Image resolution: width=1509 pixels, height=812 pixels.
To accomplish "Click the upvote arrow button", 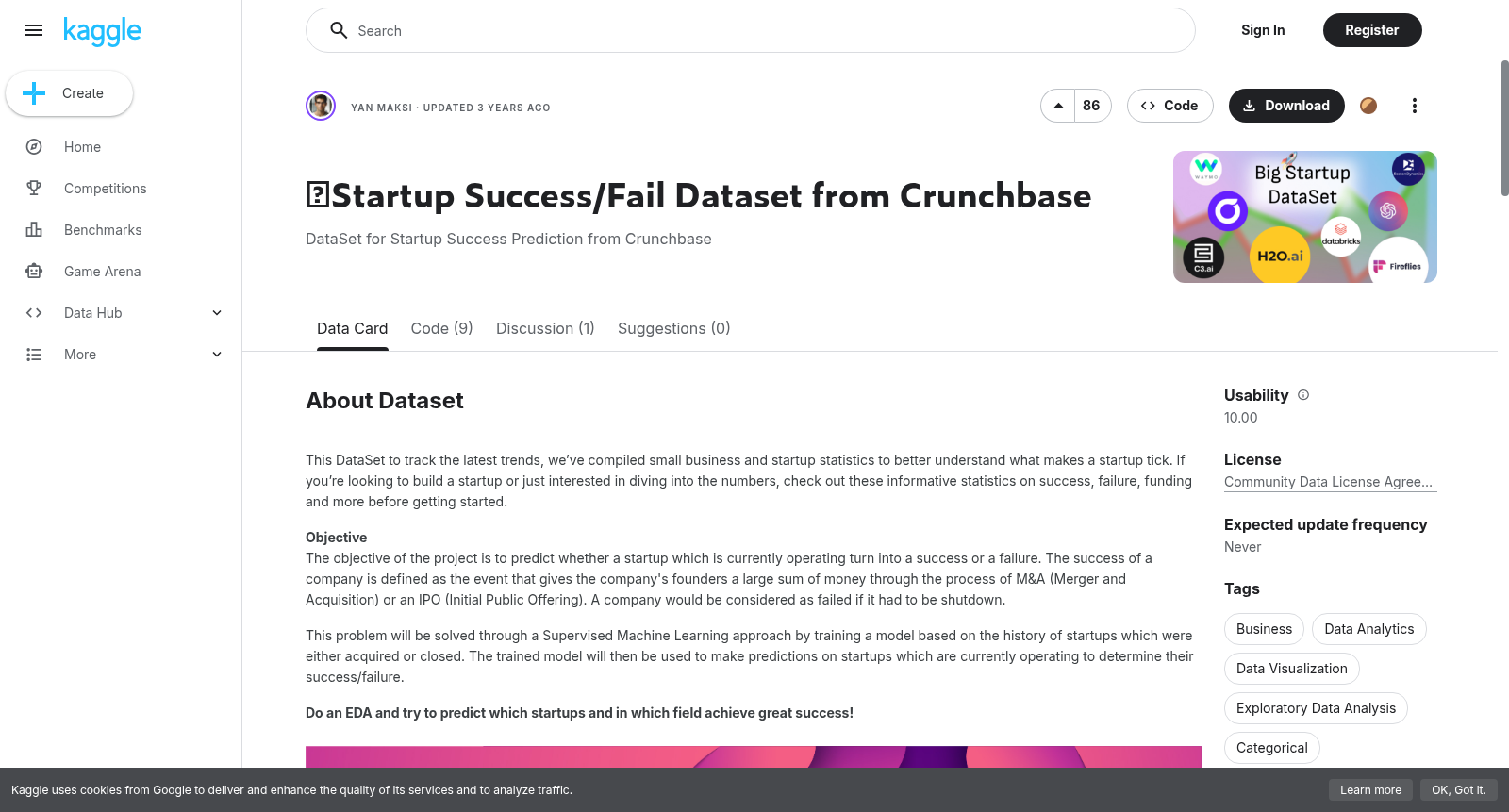I will pyautogui.click(x=1058, y=106).
